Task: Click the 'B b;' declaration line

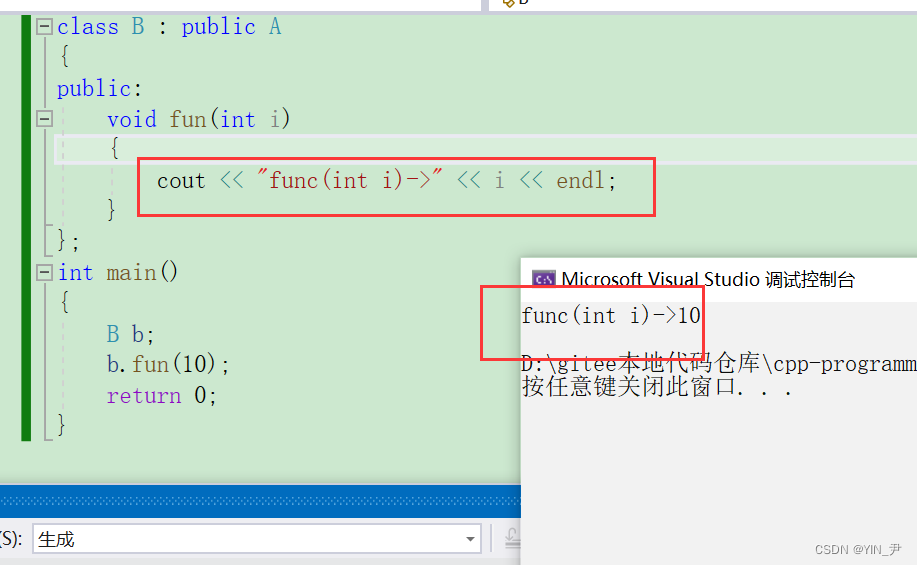Action: point(130,334)
